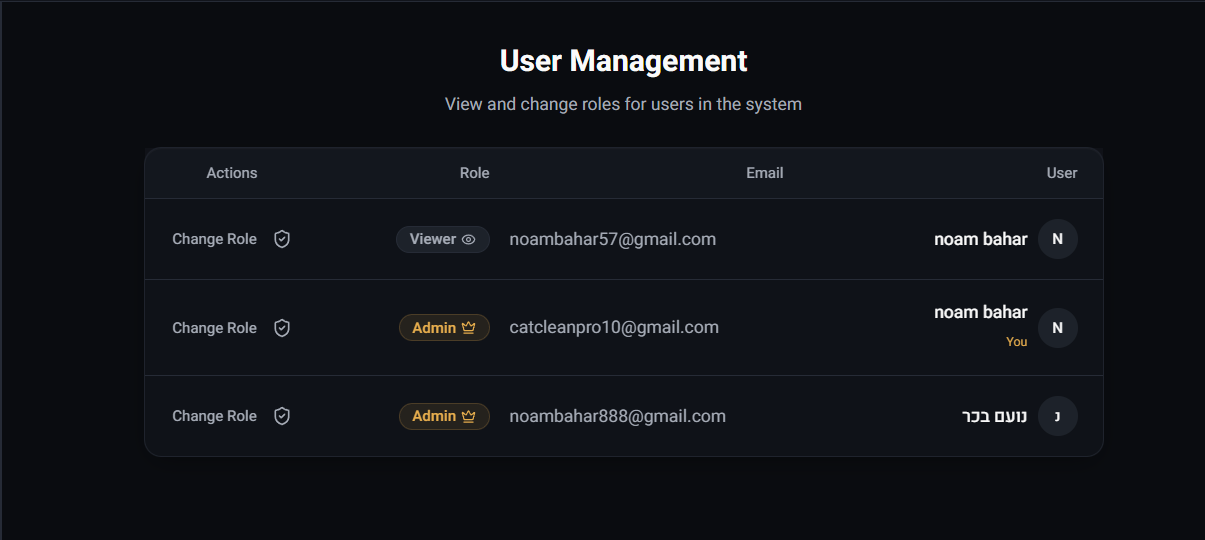Click shield icon in noambahar888@gmail.com row
Image resolution: width=1205 pixels, height=540 pixels.
click(x=282, y=416)
